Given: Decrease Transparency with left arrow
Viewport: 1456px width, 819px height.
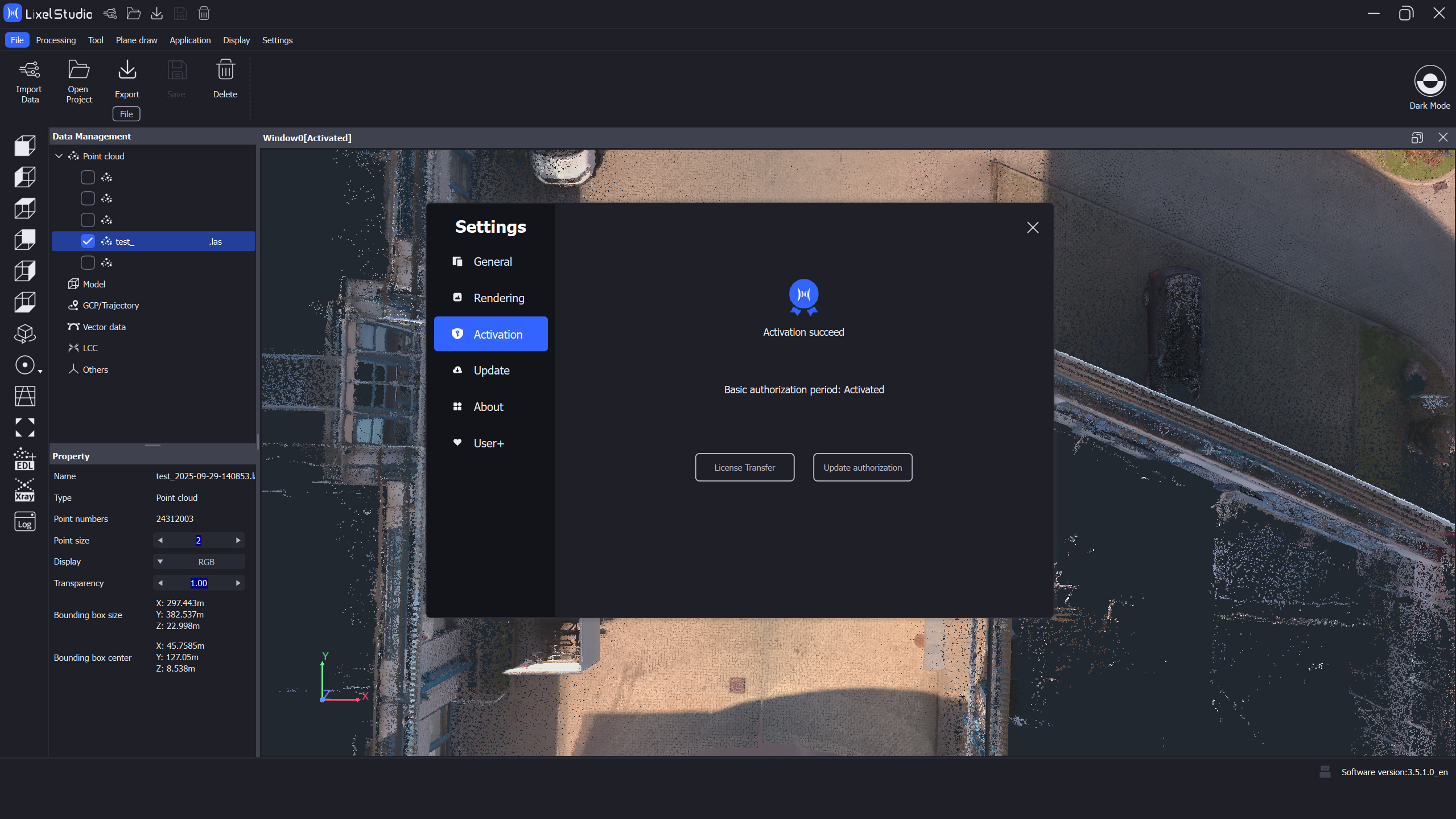Looking at the screenshot, I should click(160, 583).
